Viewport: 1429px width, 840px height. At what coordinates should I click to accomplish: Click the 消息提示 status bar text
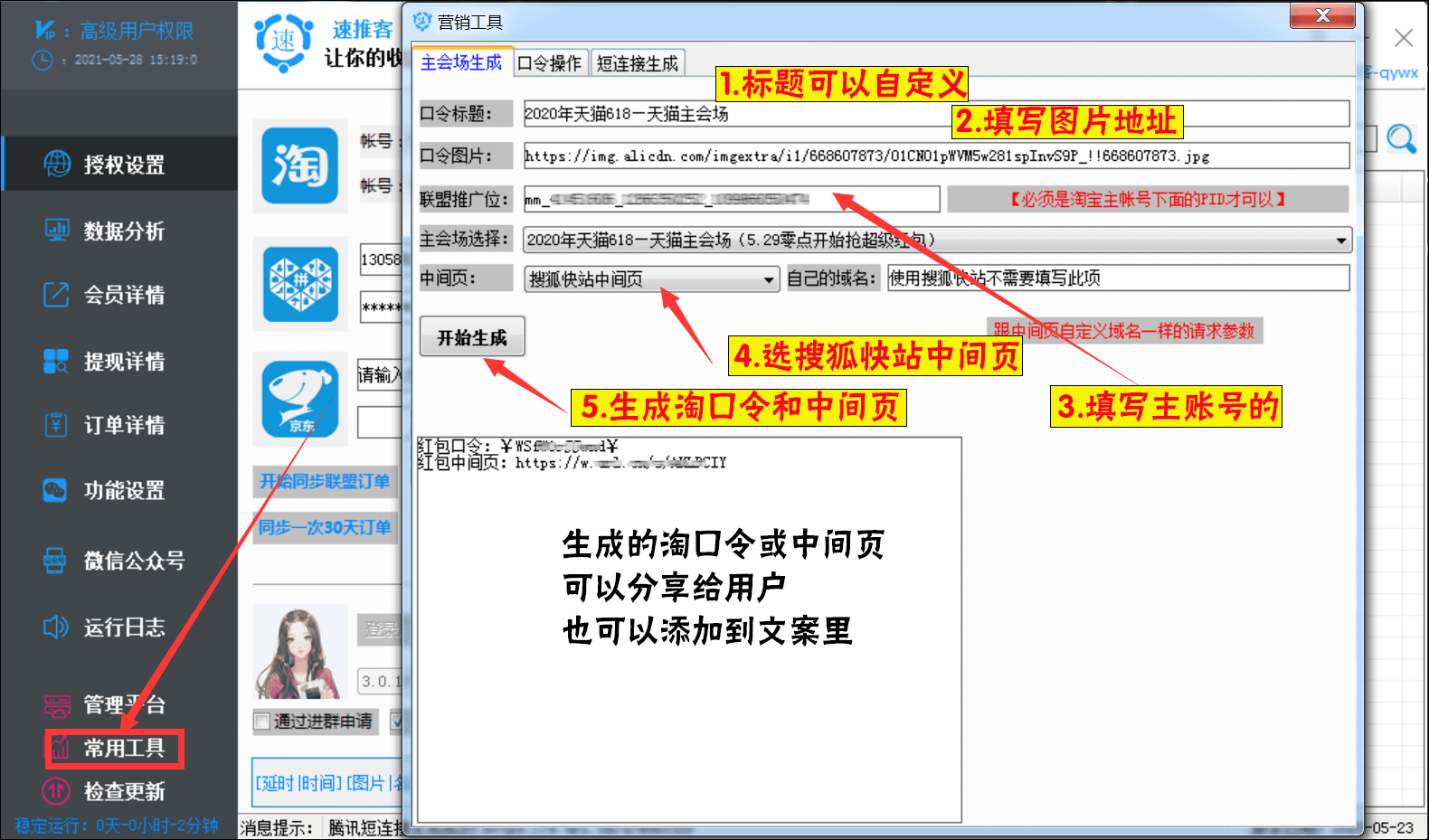tap(277, 827)
